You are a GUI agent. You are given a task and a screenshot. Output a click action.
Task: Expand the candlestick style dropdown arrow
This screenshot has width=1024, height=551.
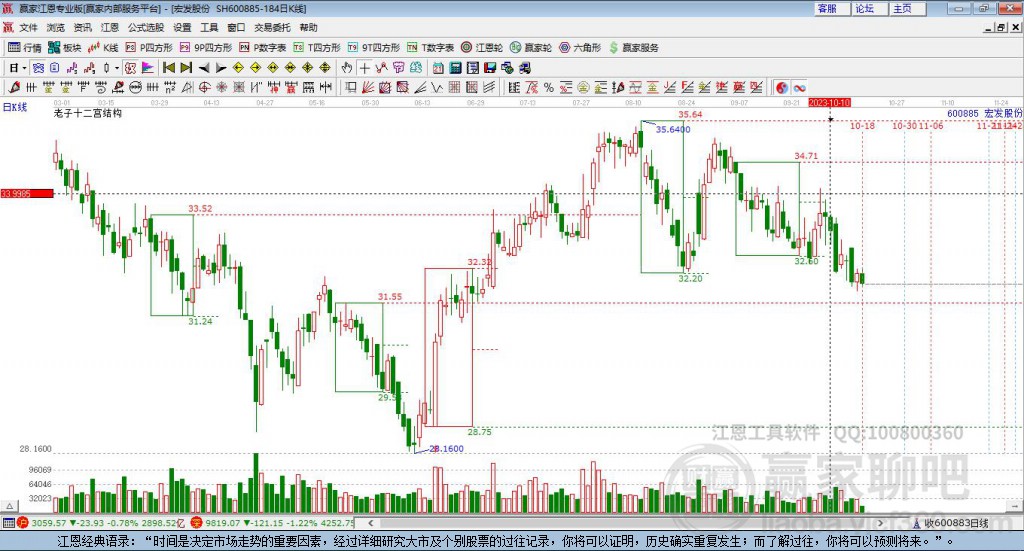pyautogui.click(x=117, y=68)
